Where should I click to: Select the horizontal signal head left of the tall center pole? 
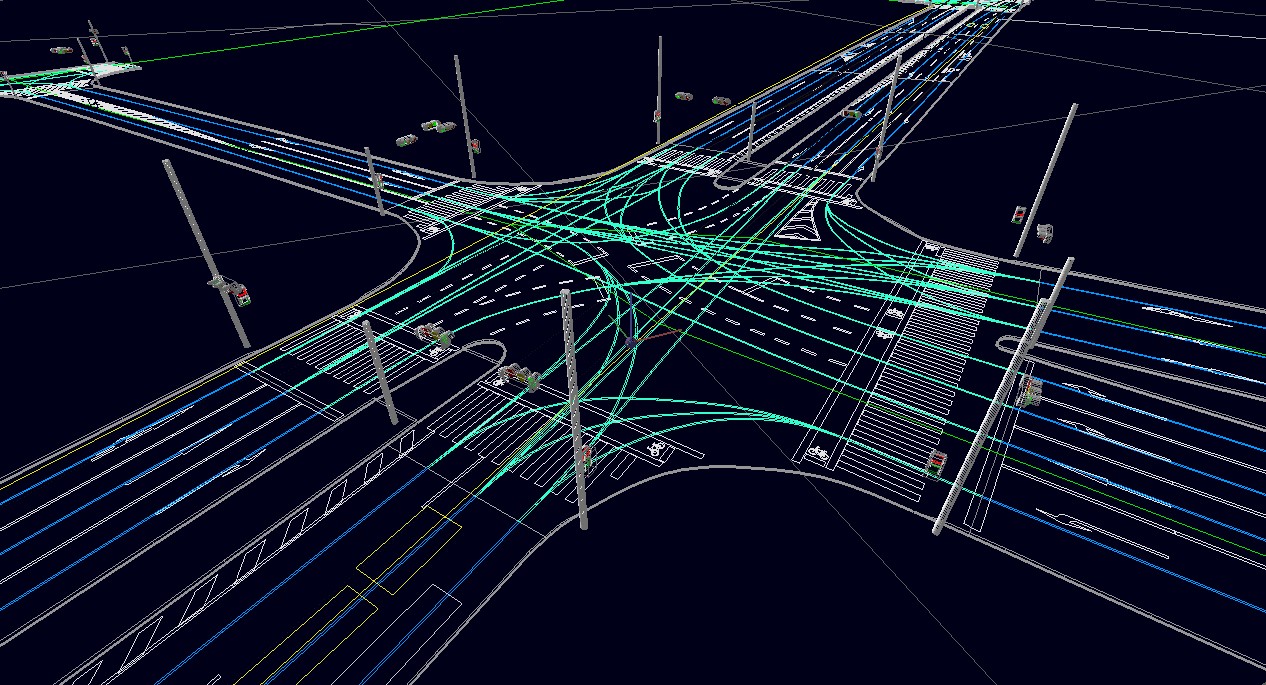click(x=520, y=375)
